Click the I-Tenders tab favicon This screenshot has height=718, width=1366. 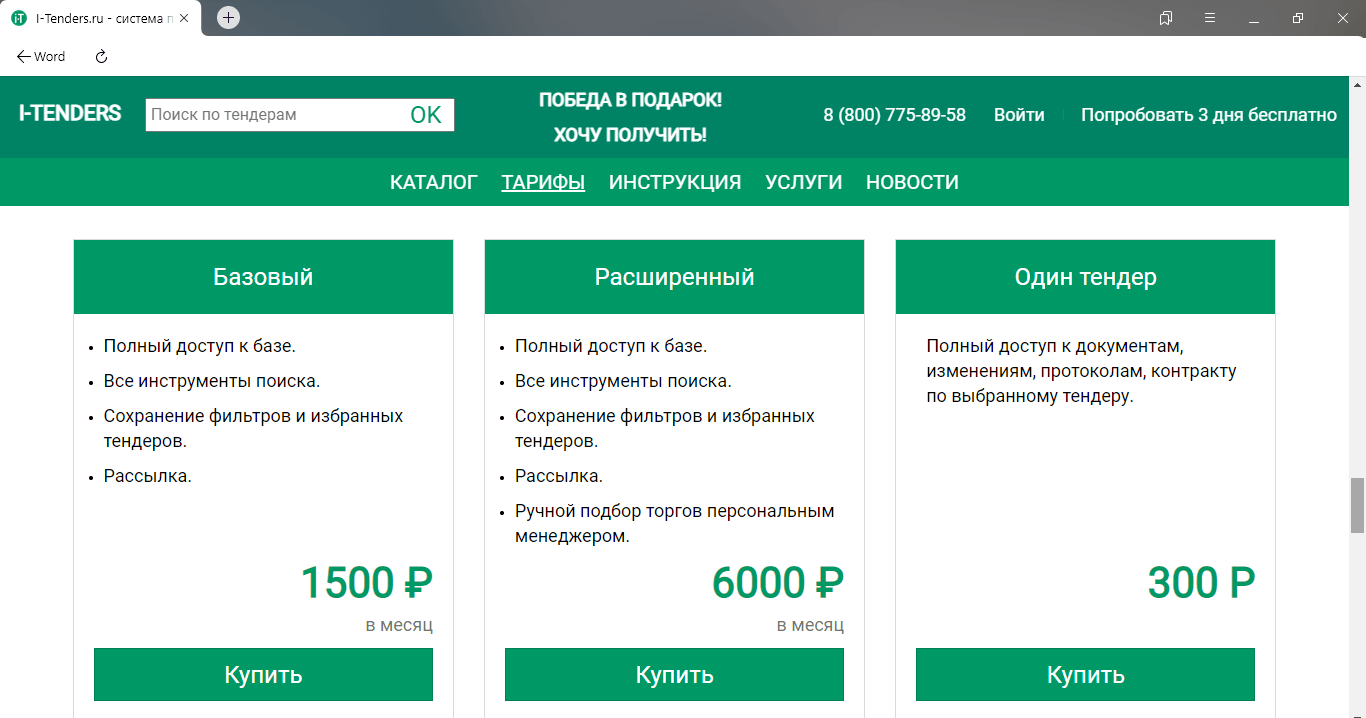(x=18, y=18)
